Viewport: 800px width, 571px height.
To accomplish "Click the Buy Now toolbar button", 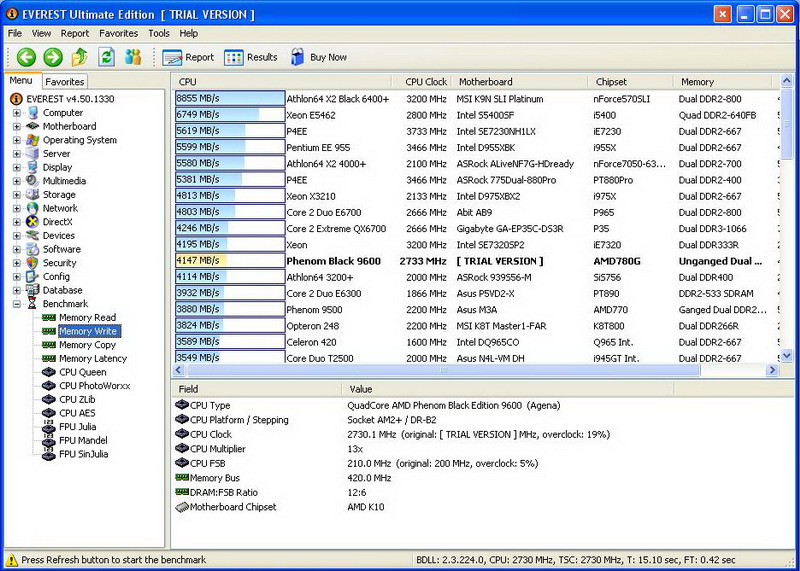I will (x=319, y=57).
